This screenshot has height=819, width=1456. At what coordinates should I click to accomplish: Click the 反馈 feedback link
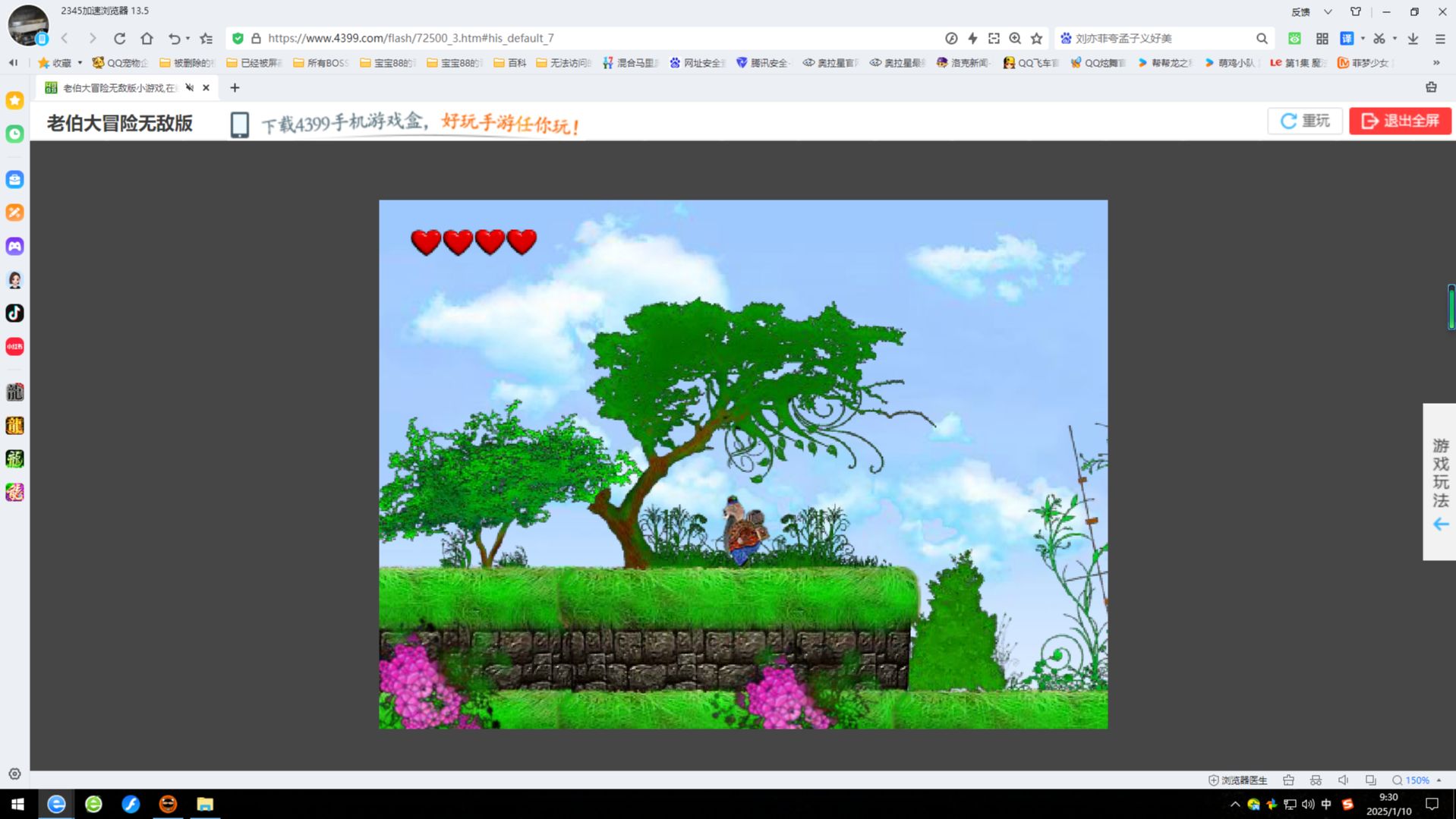[1300, 11]
